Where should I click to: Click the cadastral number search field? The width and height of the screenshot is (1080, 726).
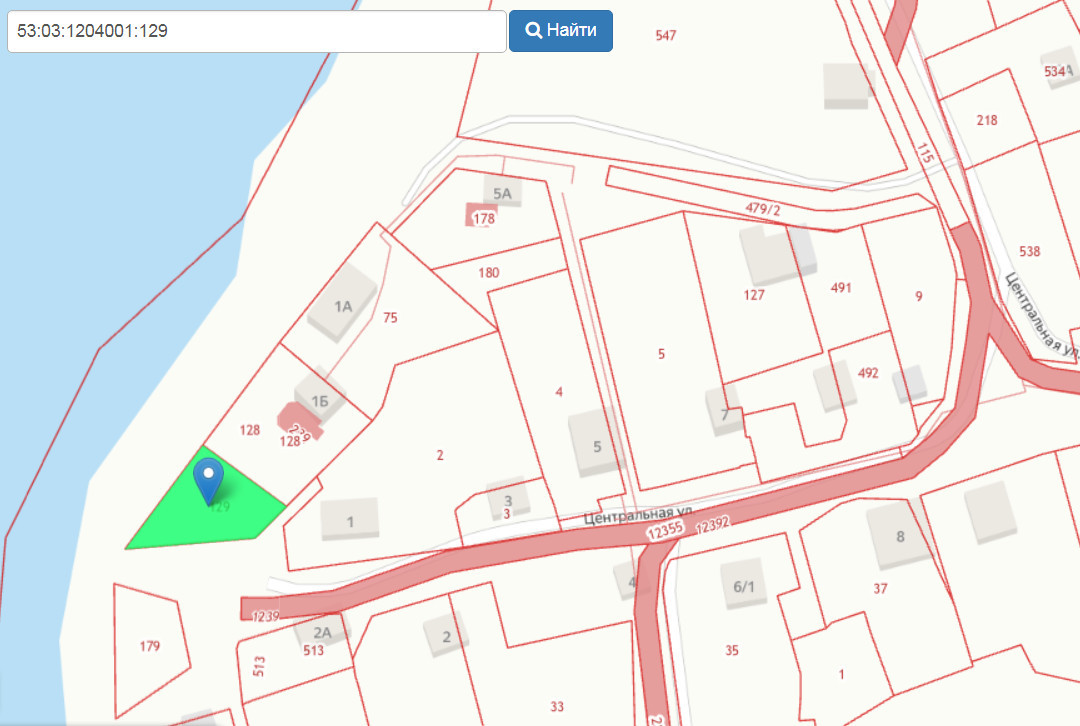pos(256,31)
